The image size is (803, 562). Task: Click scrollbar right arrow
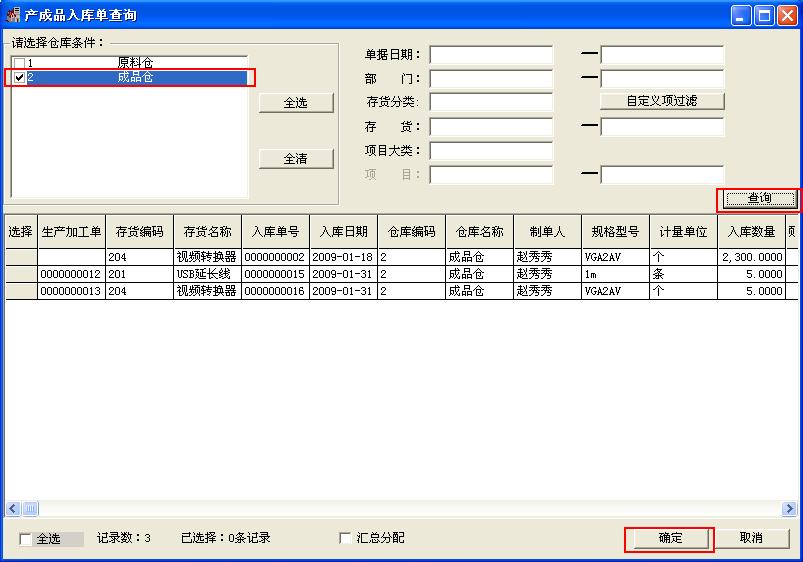789,509
